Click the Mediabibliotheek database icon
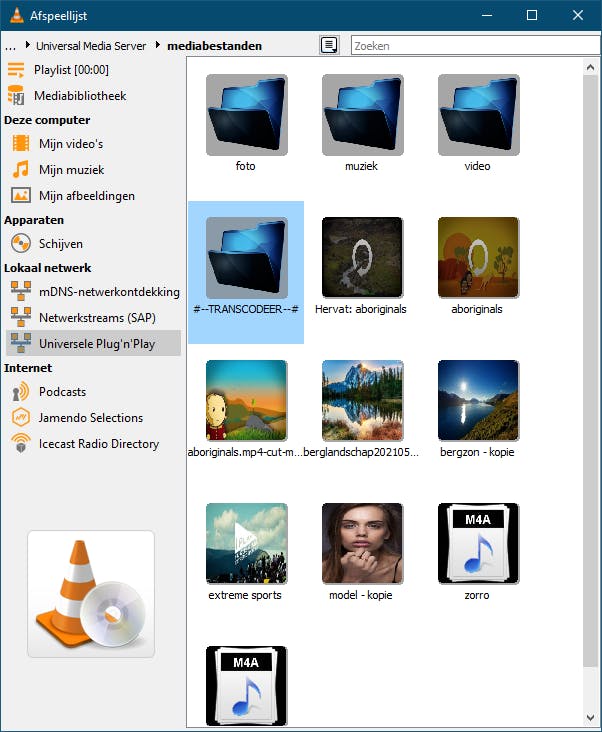The image size is (602, 732). point(16,96)
